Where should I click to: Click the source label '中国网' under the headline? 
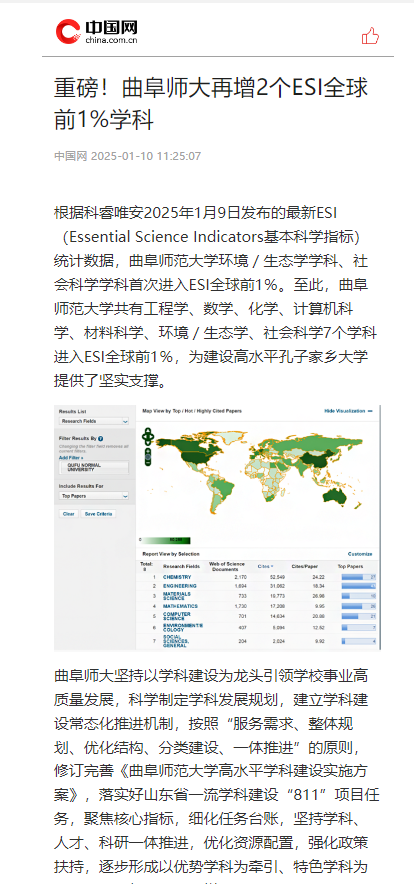coord(71,156)
